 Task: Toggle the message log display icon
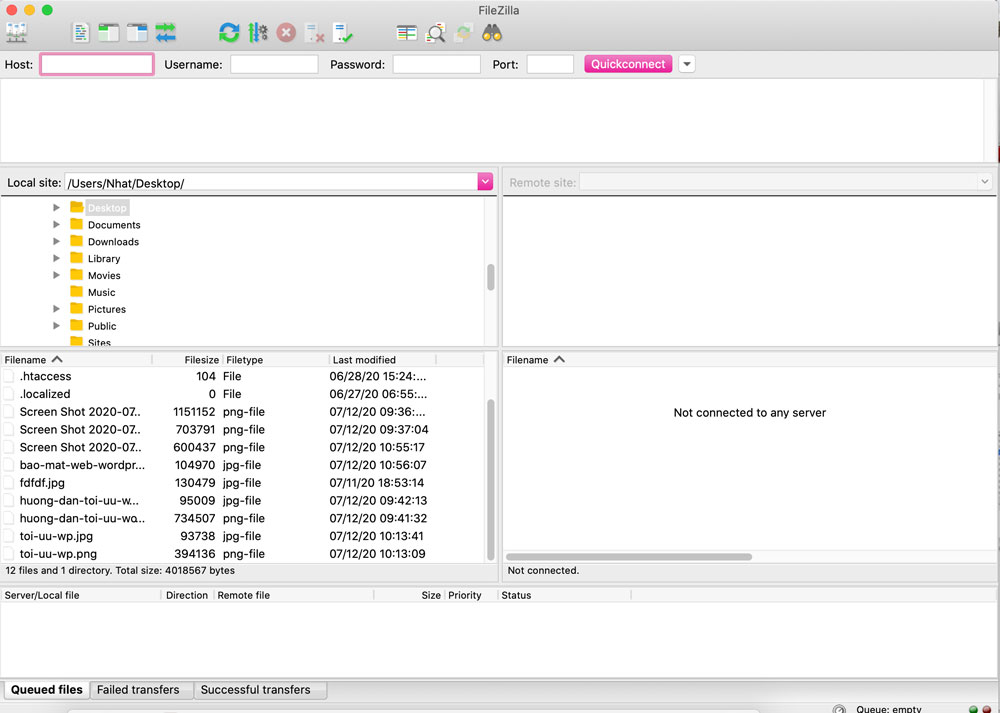80,33
